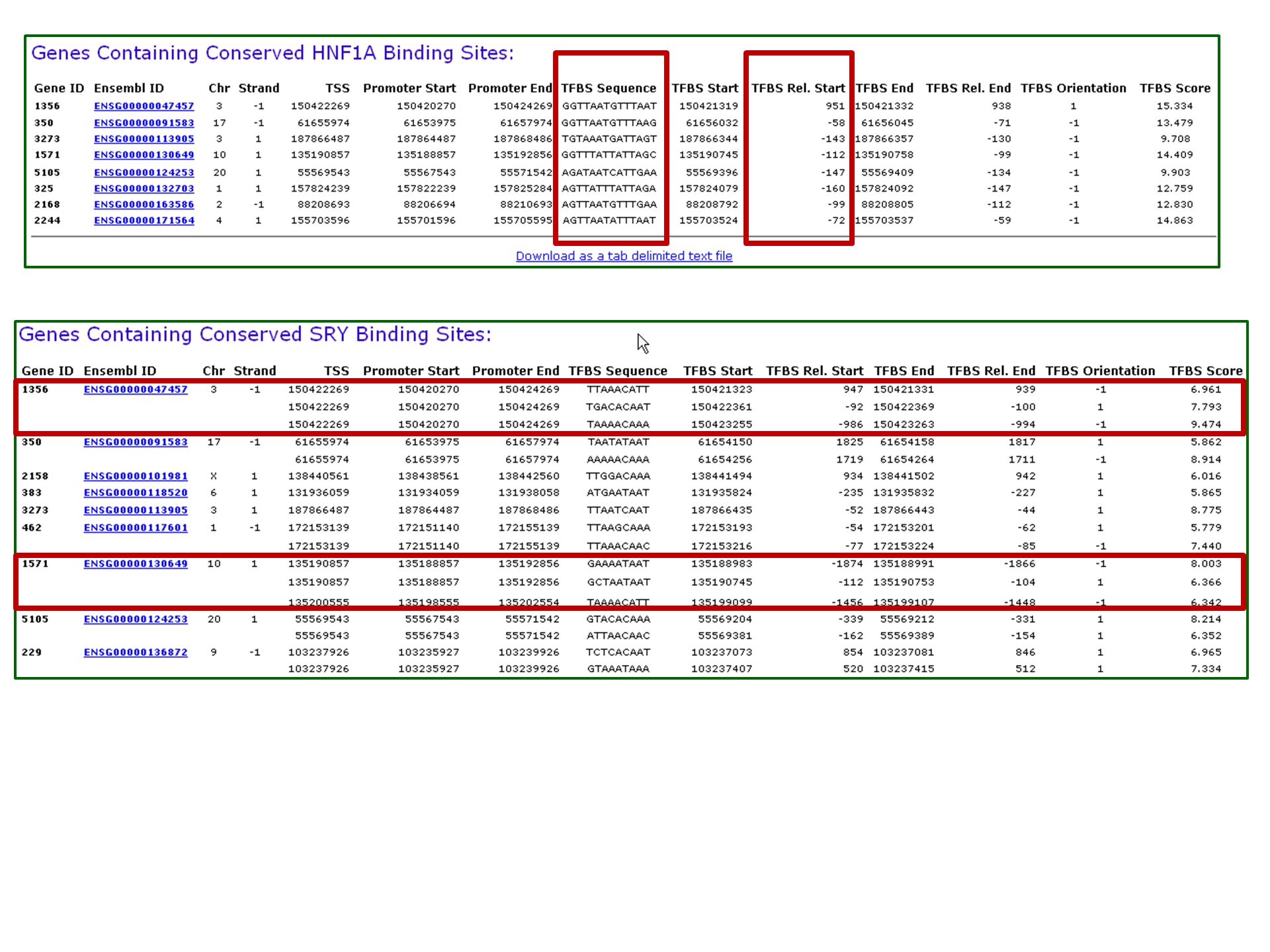Screen dimensions: 1270x952
Task: Select SRY sequence TTAAACATT
Action: point(618,389)
